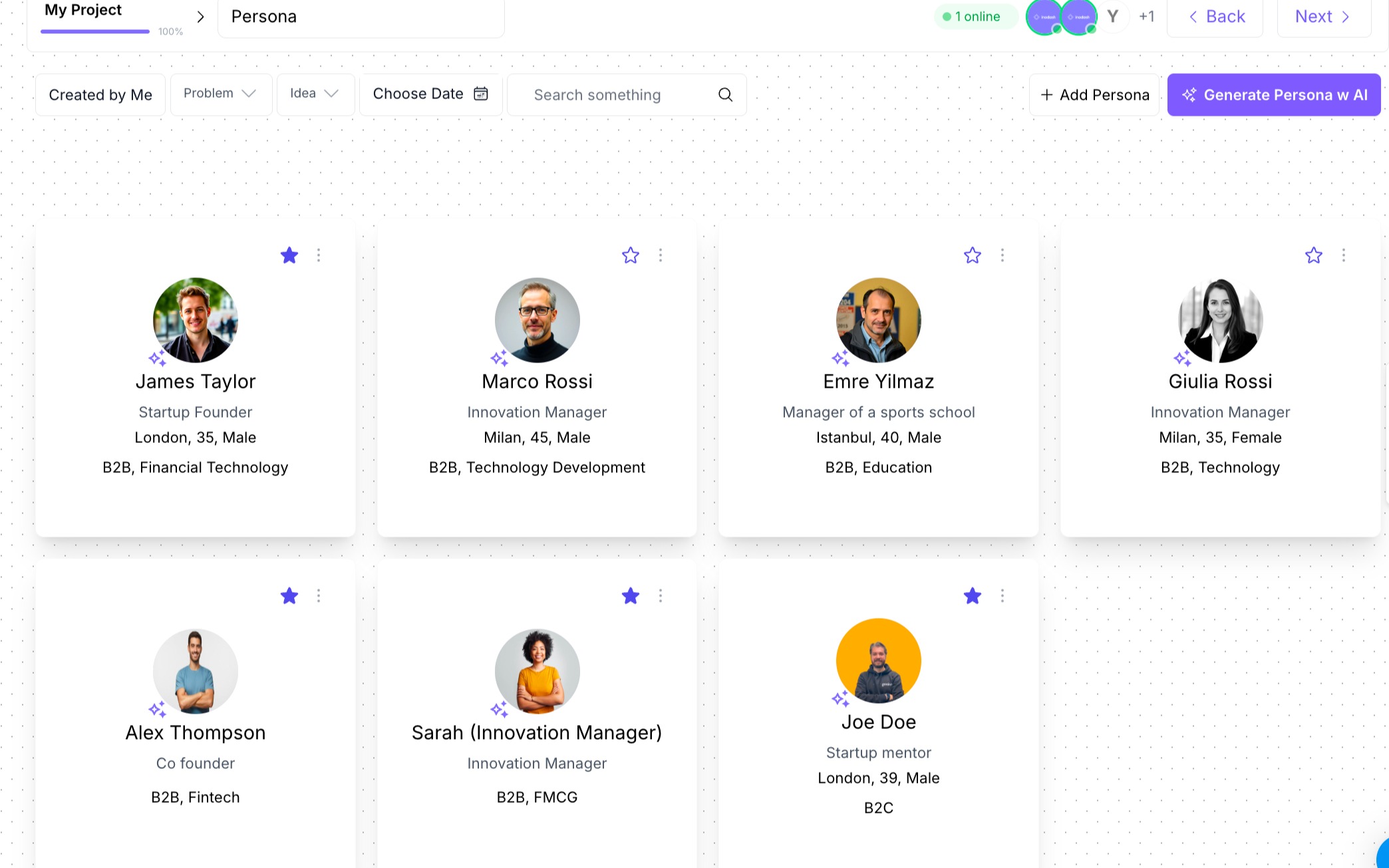
Task: Open the kebab menu on Joe Doe's card
Action: [x=1003, y=596]
